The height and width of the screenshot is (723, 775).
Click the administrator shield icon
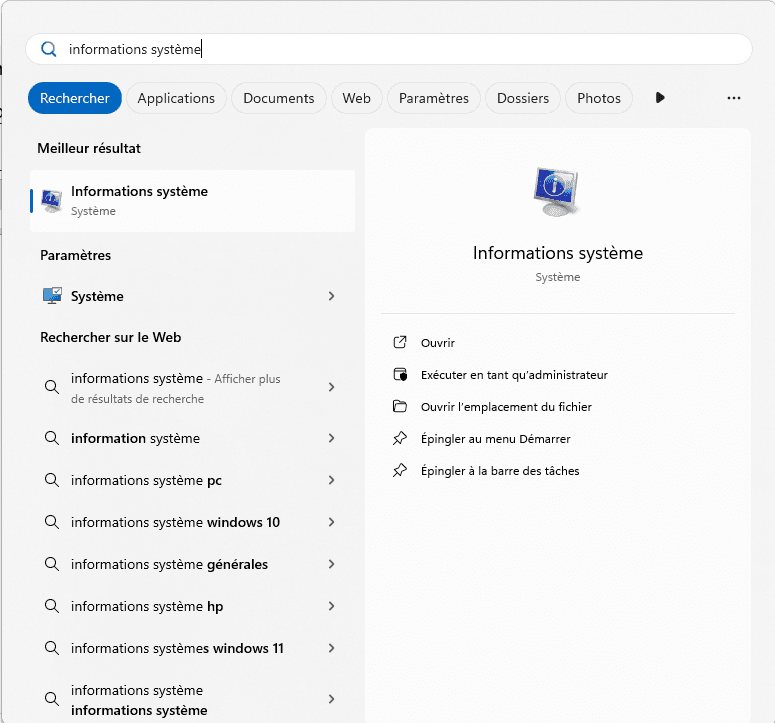[400, 375]
